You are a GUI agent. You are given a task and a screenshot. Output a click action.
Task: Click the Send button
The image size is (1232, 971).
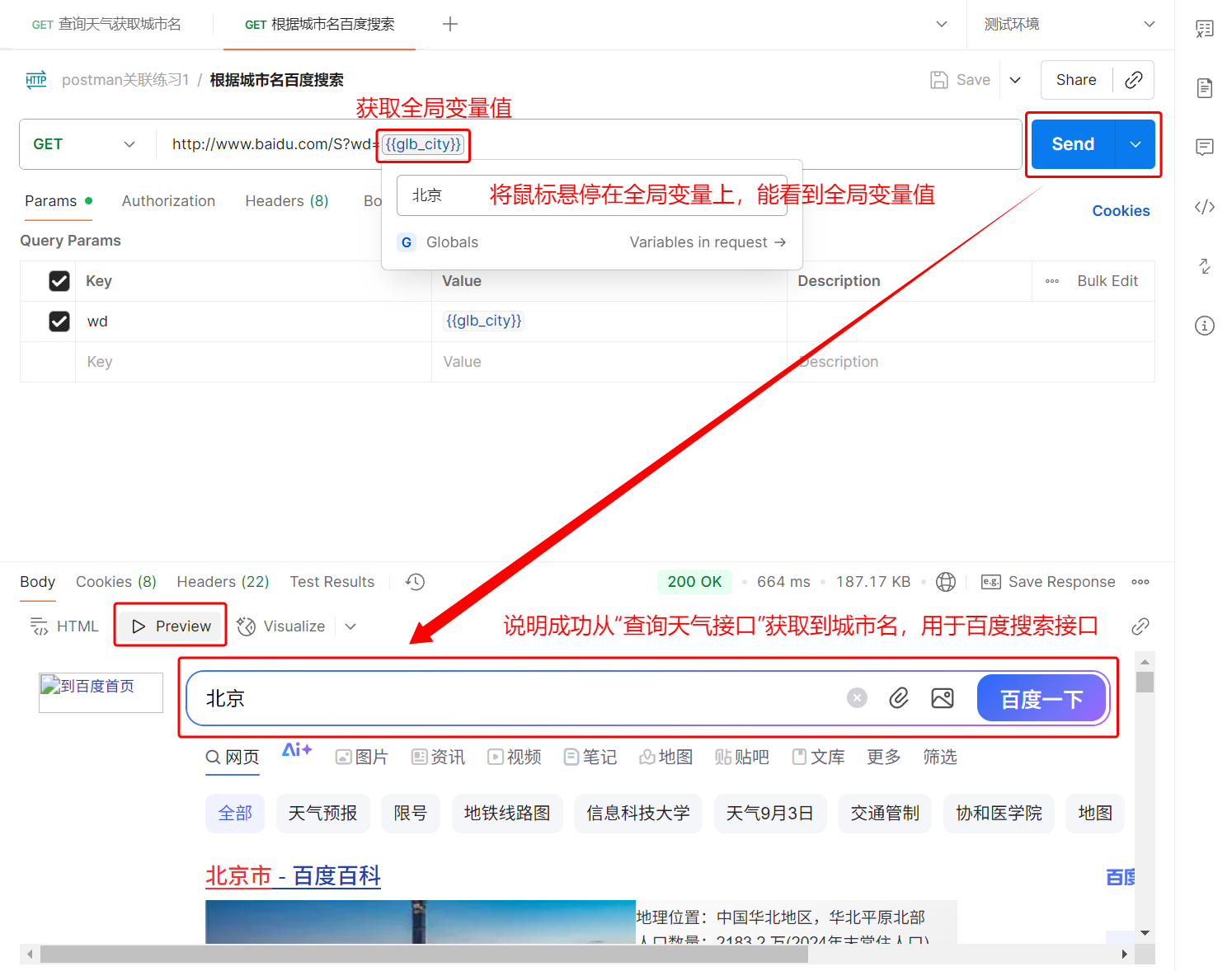[x=1073, y=144]
